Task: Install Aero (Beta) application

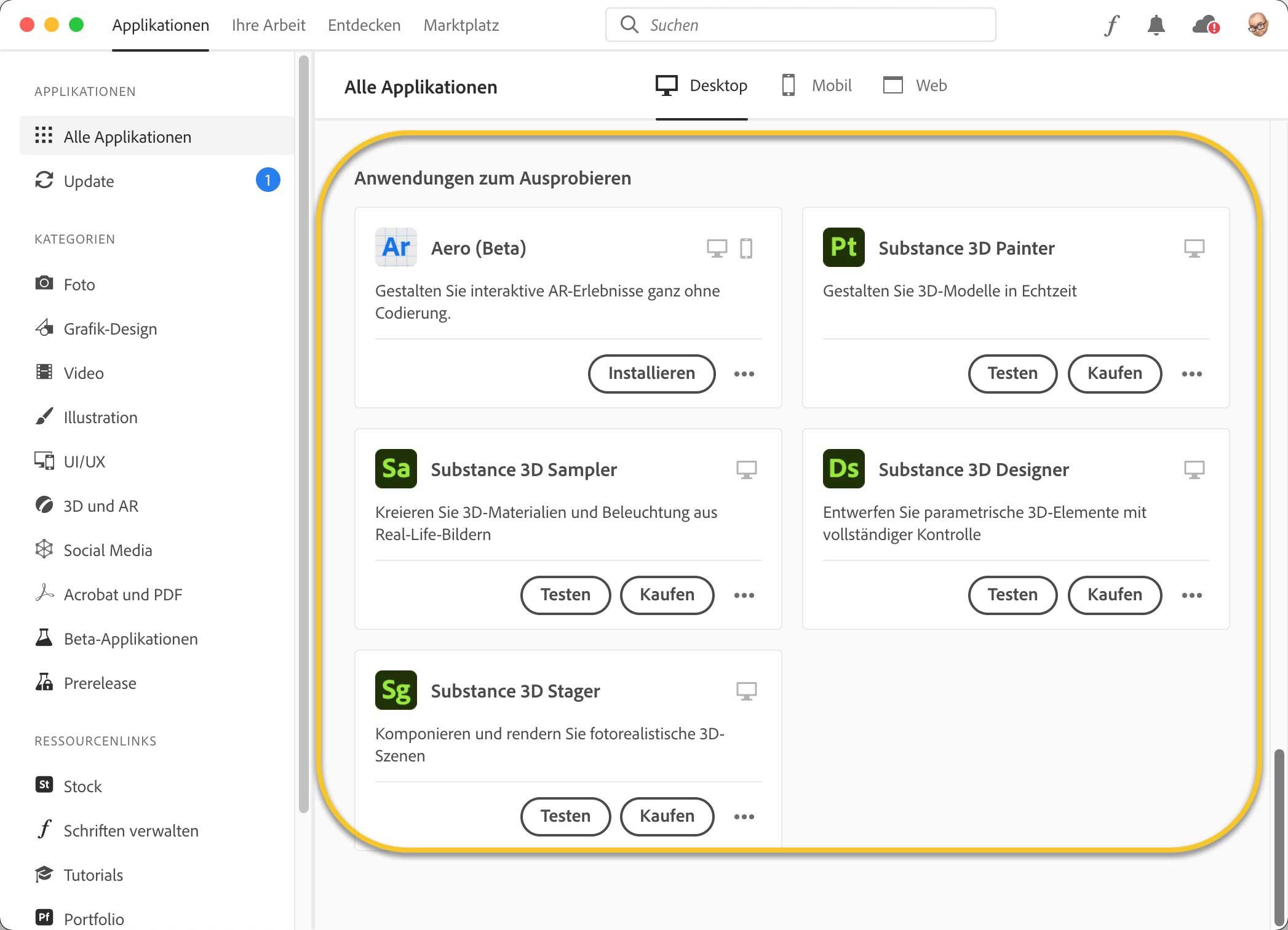Action: (651, 373)
